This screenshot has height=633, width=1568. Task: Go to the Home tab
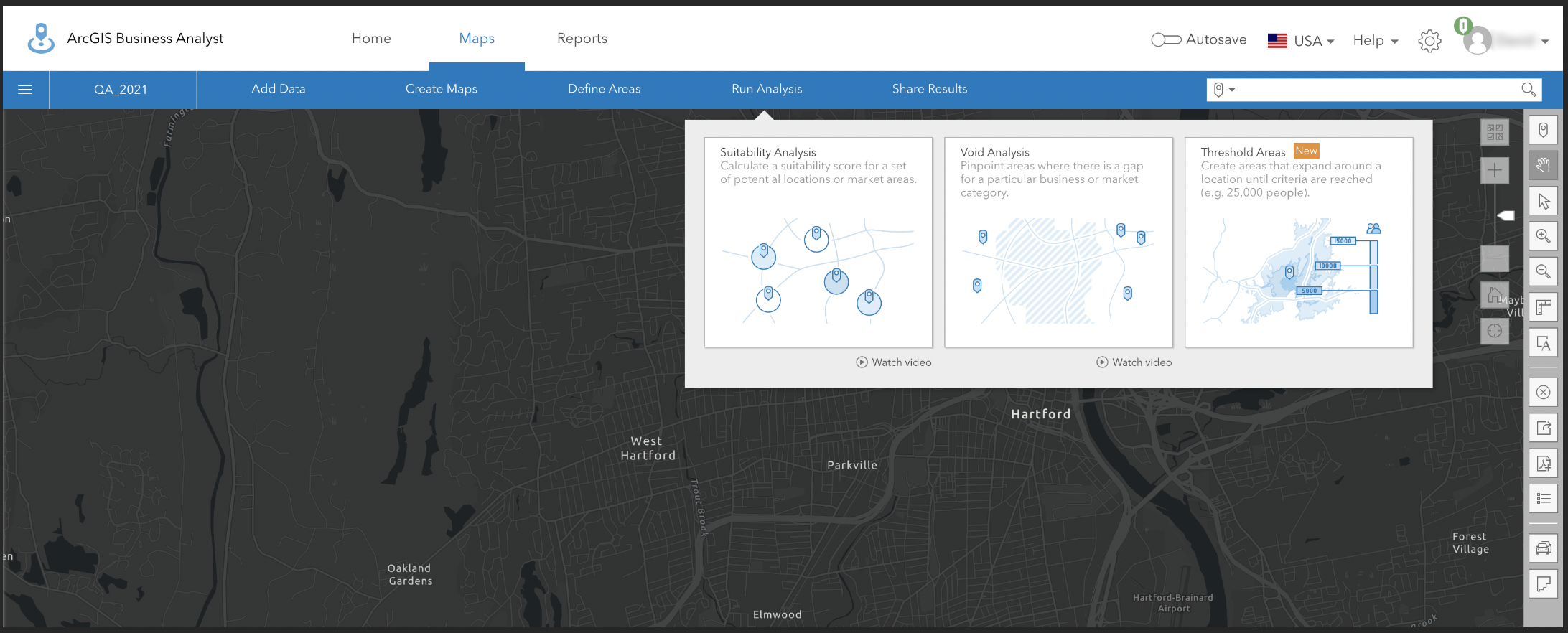(371, 39)
